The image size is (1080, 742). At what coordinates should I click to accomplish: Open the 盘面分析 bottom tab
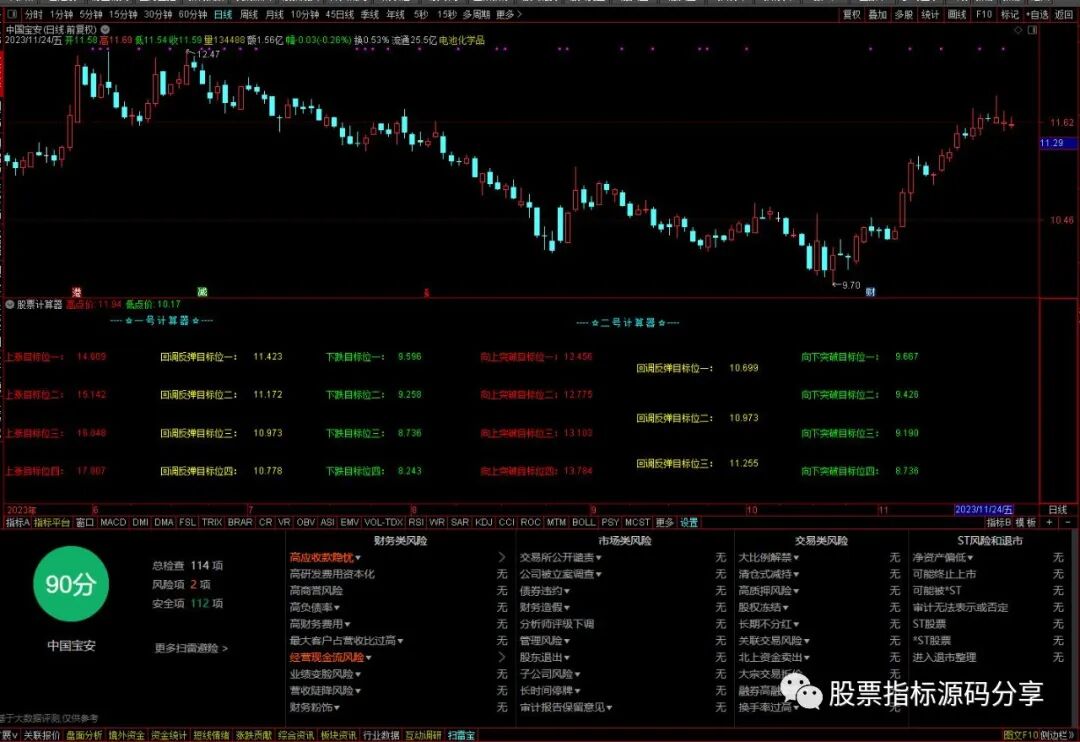(84, 736)
